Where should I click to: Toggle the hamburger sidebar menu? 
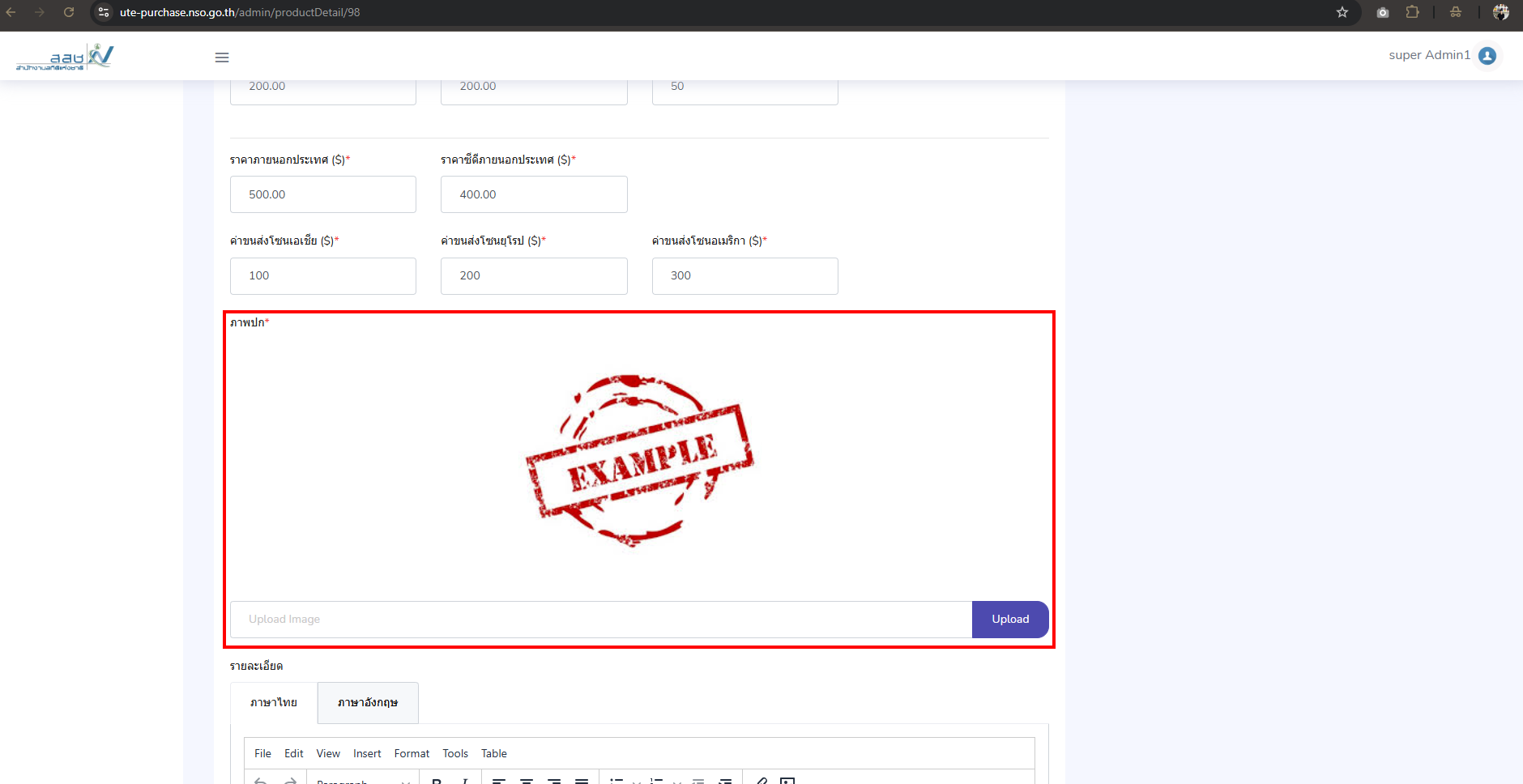point(222,58)
